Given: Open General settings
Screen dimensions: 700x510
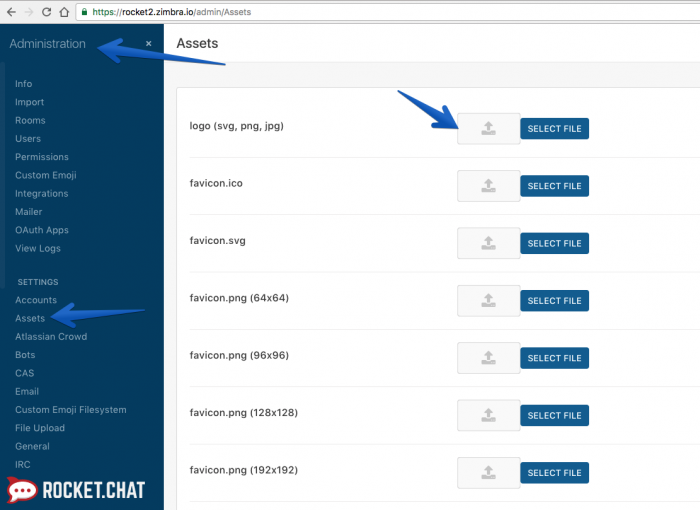Looking at the screenshot, I should click(x=32, y=447).
